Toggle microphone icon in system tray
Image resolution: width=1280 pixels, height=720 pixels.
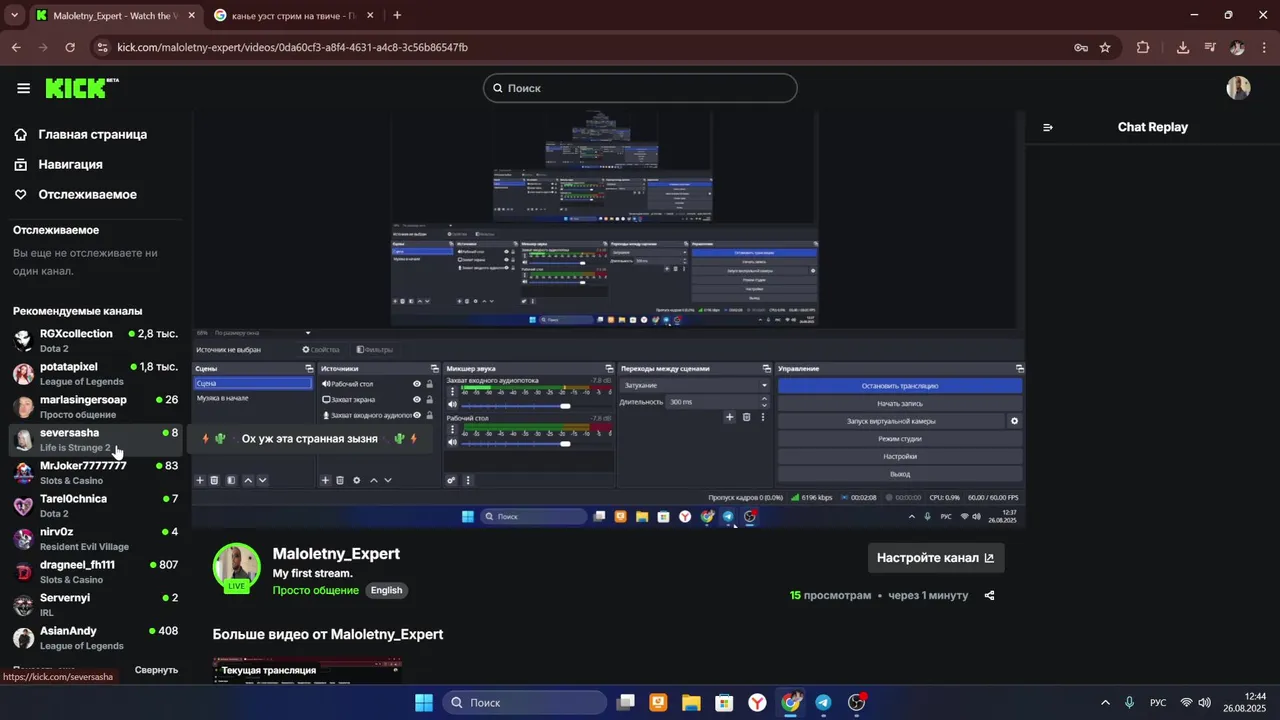pos(1129,703)
